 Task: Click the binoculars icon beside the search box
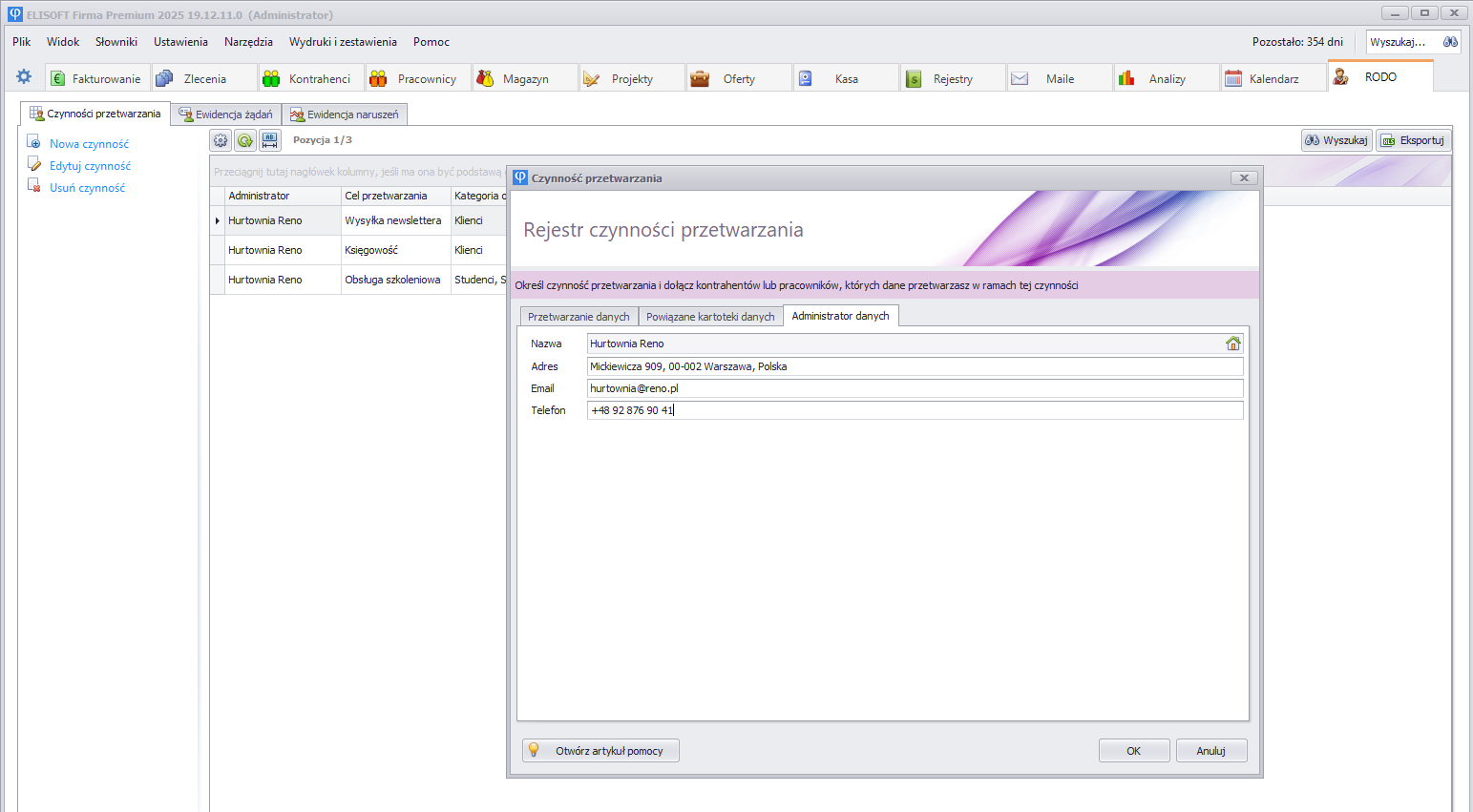[1450, 42]
